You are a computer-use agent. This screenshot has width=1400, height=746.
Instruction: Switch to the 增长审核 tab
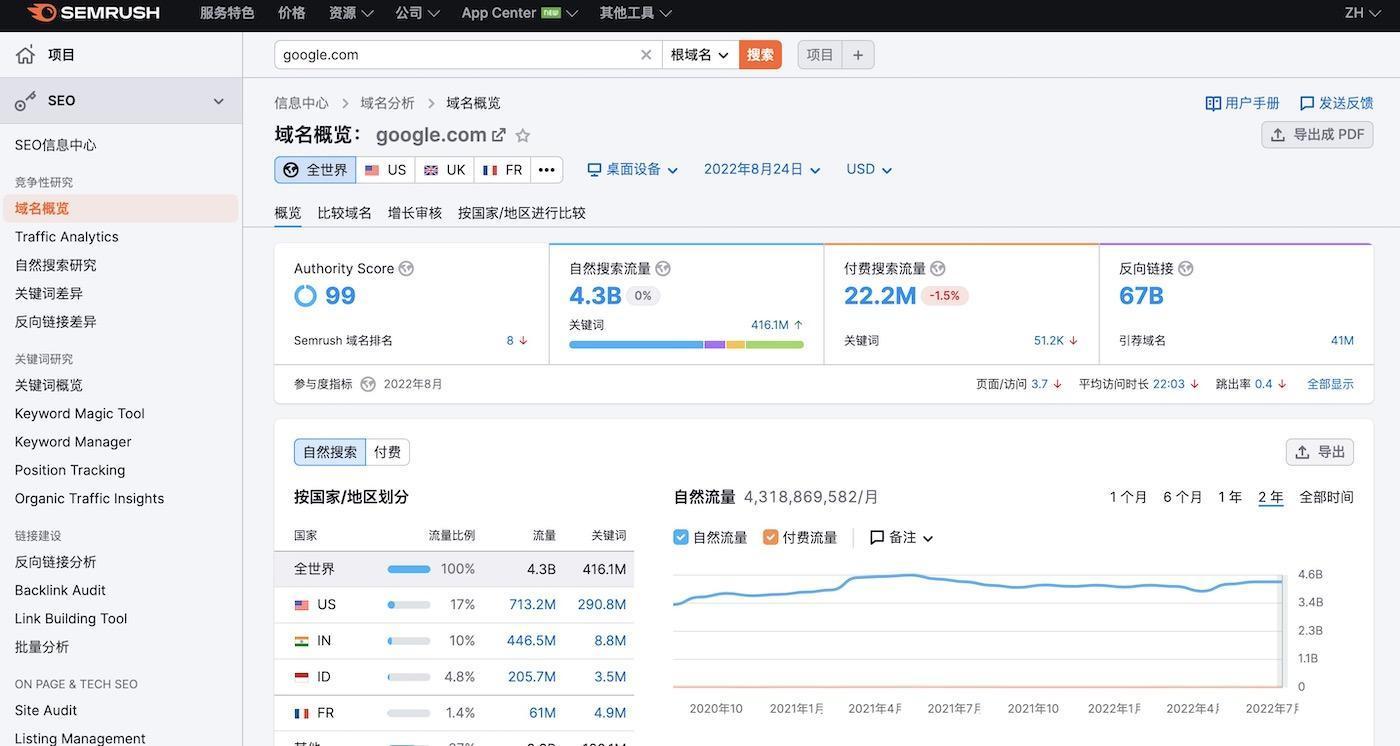(415, 213)
